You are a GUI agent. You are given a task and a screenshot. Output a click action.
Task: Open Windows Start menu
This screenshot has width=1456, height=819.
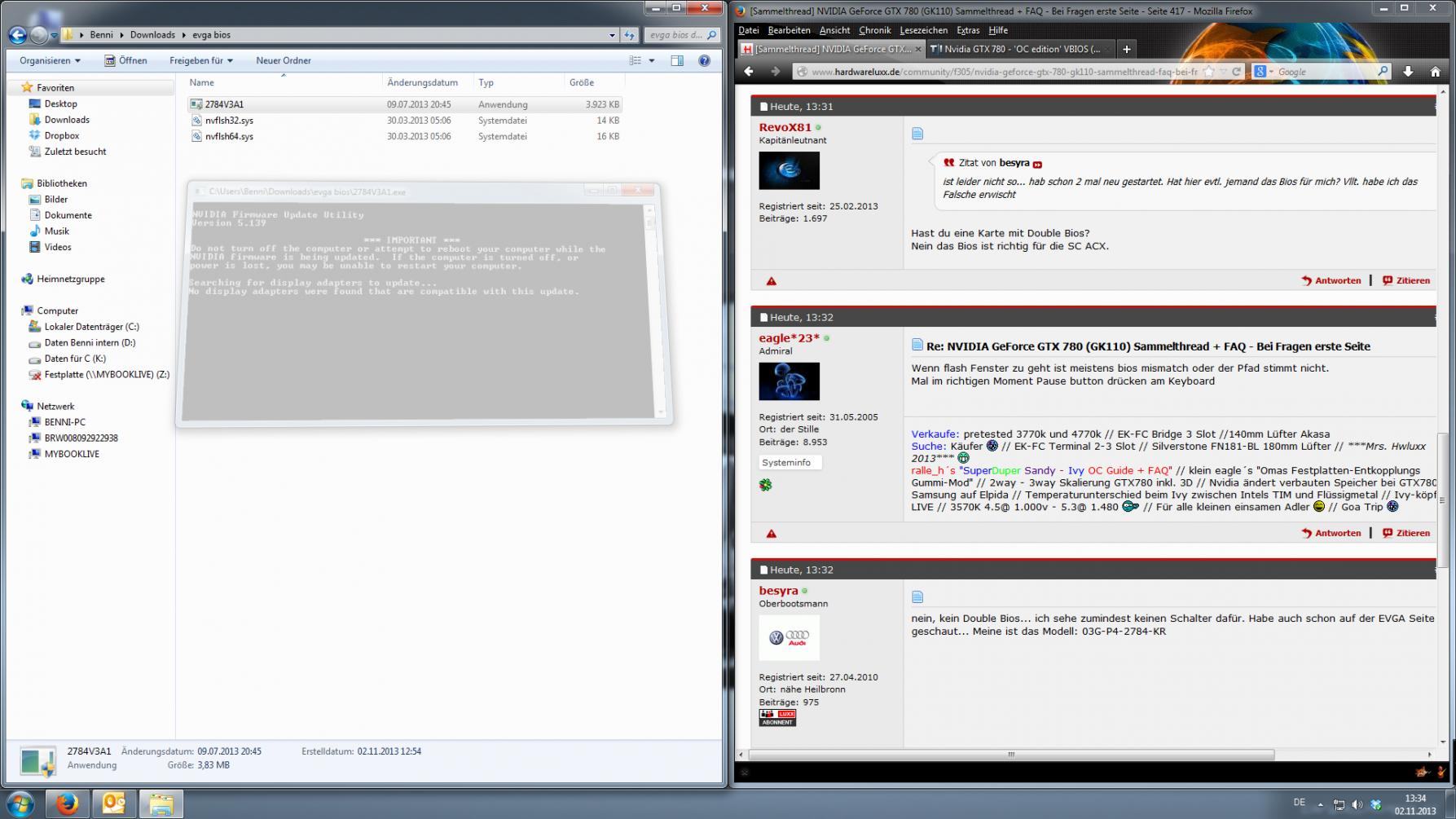(x=20, y=804)
